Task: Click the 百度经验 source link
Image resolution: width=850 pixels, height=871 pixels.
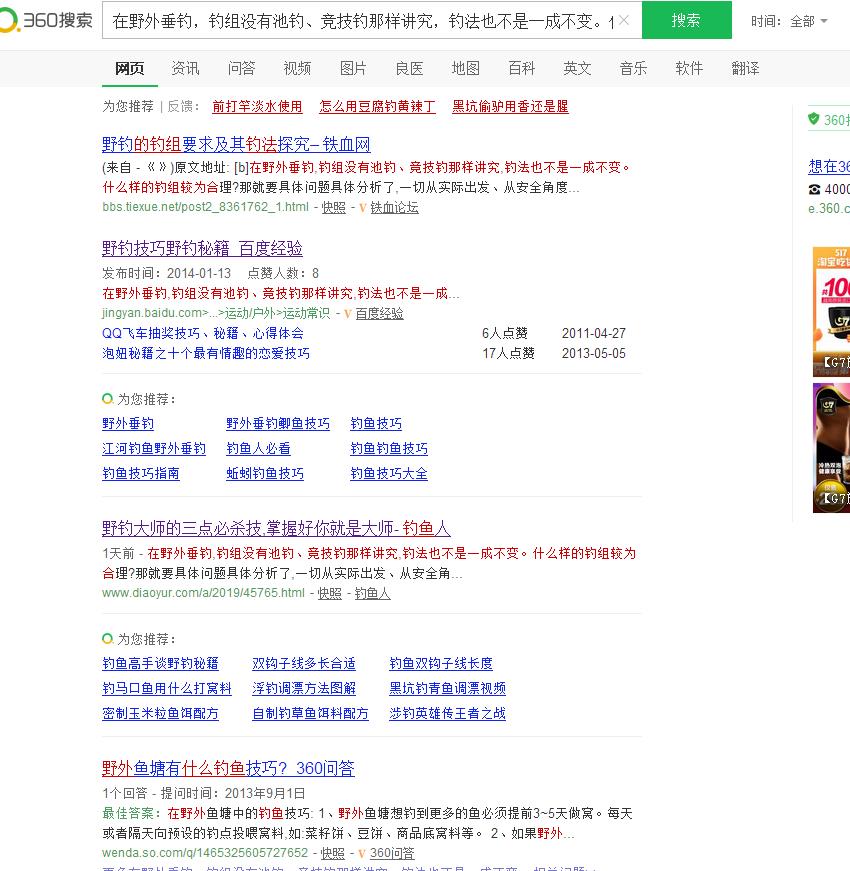Action: click(379, 313)
